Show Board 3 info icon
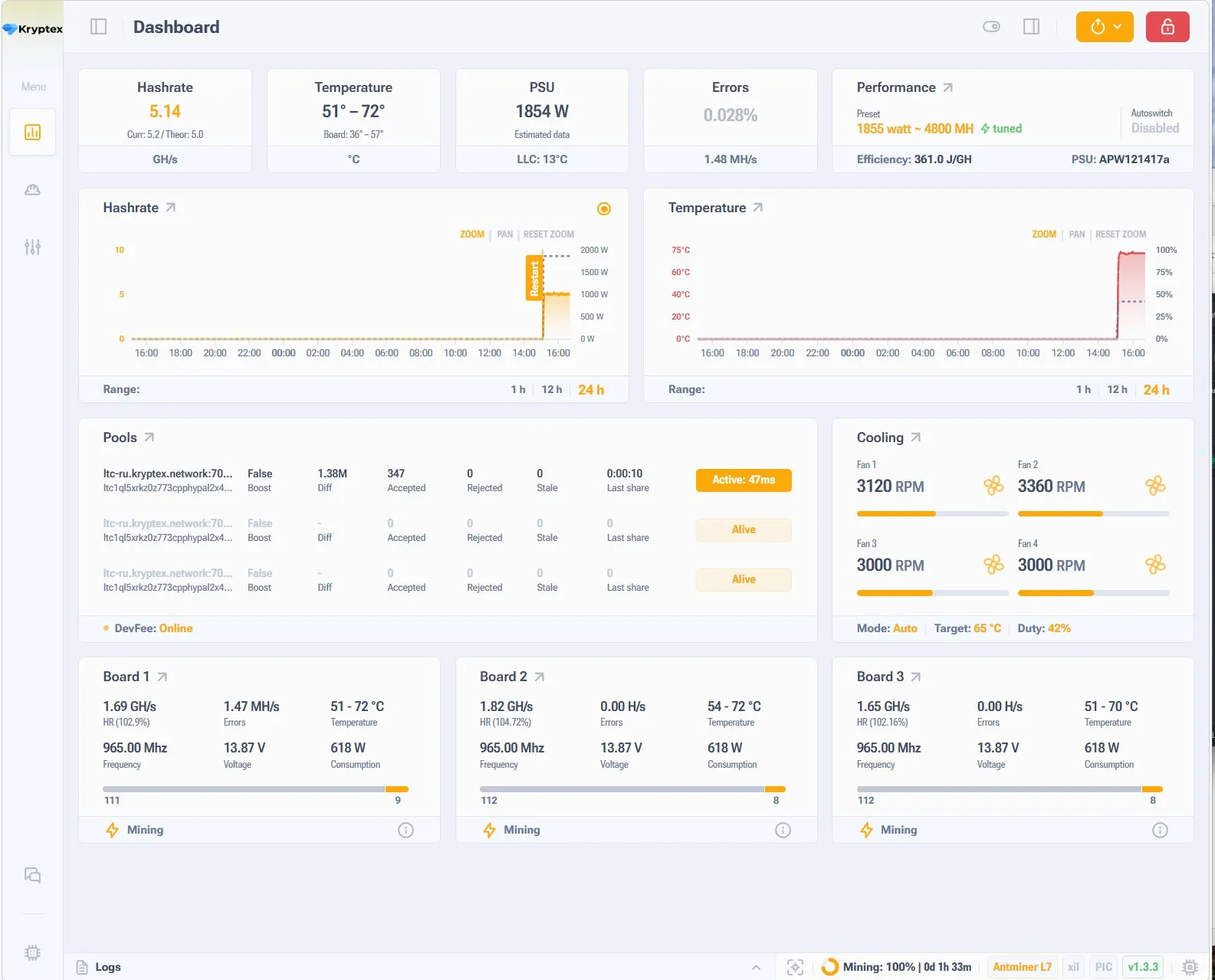The height and width of the screenshot is (980, 1215). (x=1160, y=830)
